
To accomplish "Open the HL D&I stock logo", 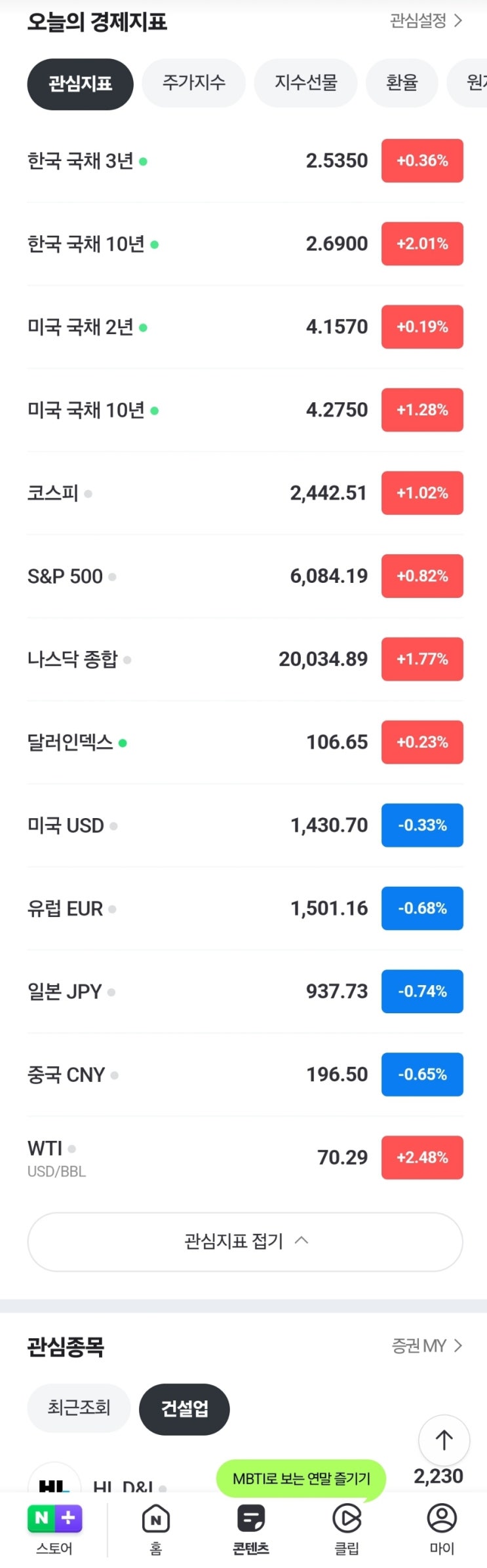I will [x=54, y=1480].
